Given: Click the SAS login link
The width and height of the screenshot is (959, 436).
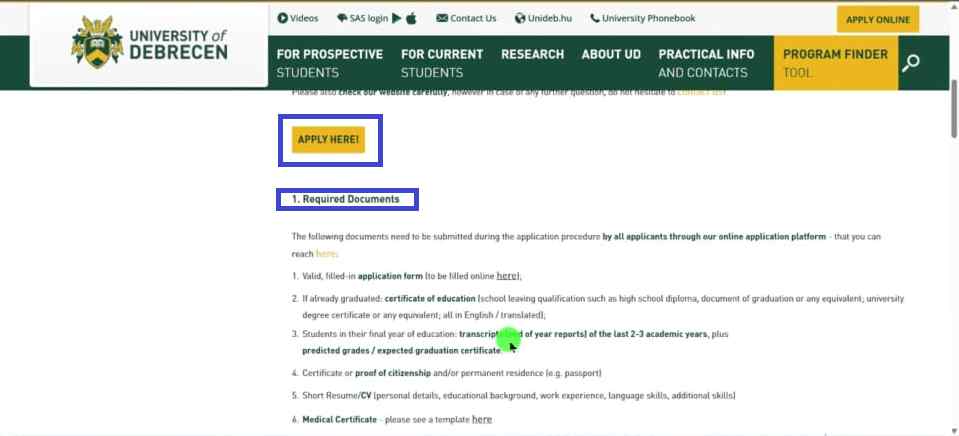Looking at the screenshot, I should [362, 18].
